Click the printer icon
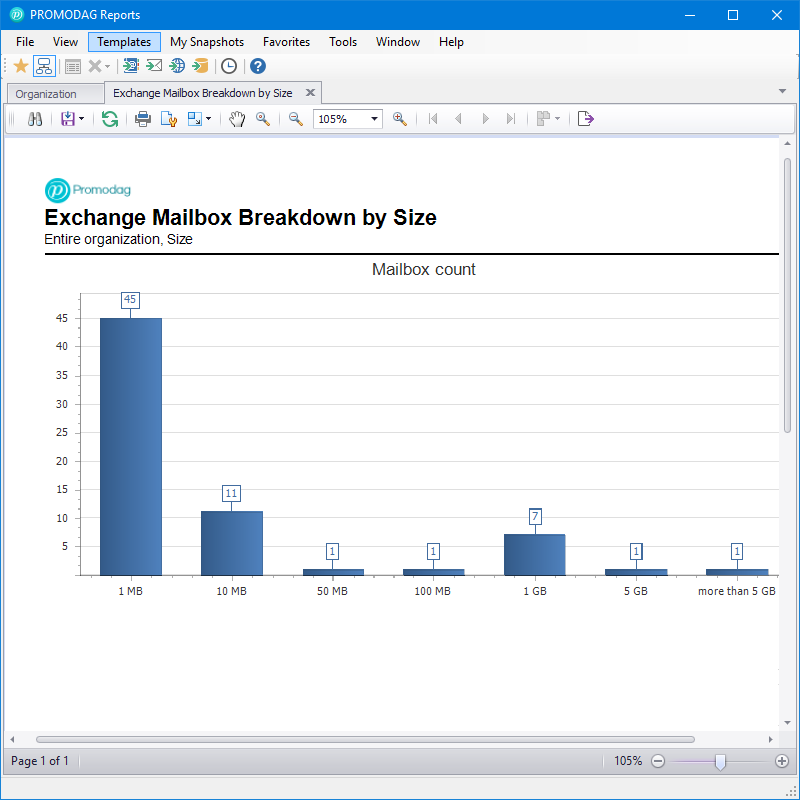 (x=143, y=119)
